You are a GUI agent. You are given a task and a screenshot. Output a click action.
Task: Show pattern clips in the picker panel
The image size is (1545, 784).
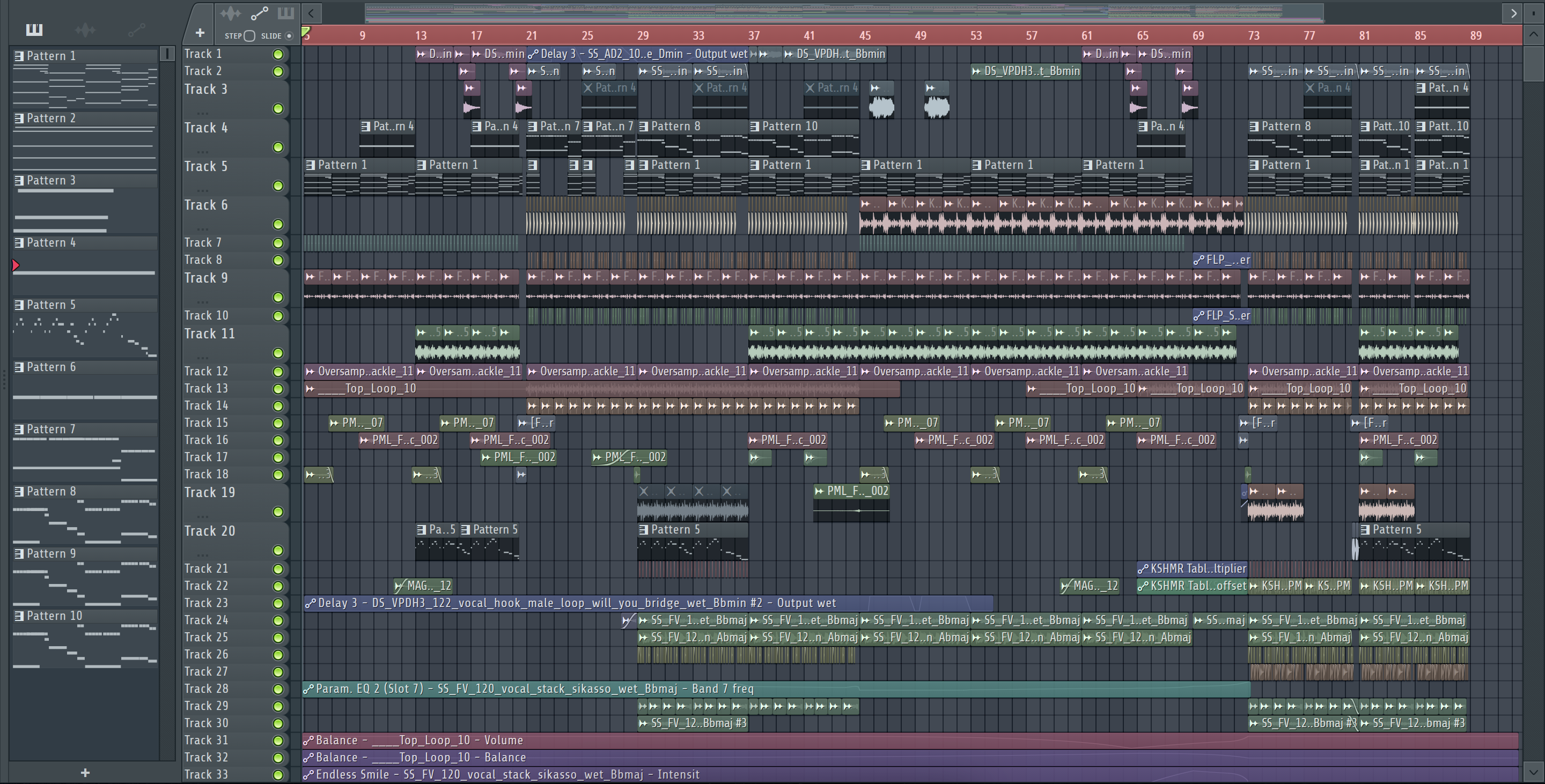(x=34, y=29)
